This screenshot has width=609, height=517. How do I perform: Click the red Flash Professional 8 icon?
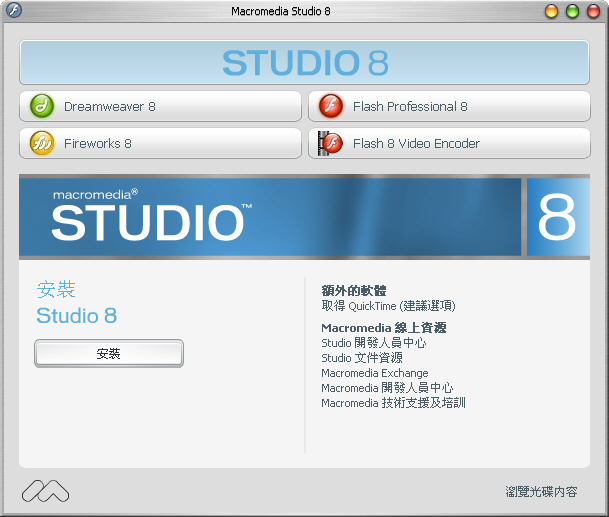[331, 106]
